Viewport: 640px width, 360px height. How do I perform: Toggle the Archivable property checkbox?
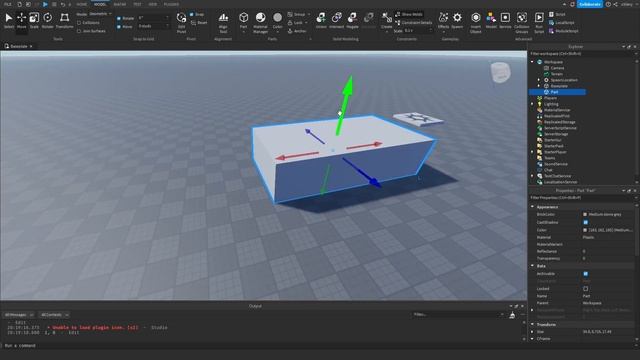[586, 274]
